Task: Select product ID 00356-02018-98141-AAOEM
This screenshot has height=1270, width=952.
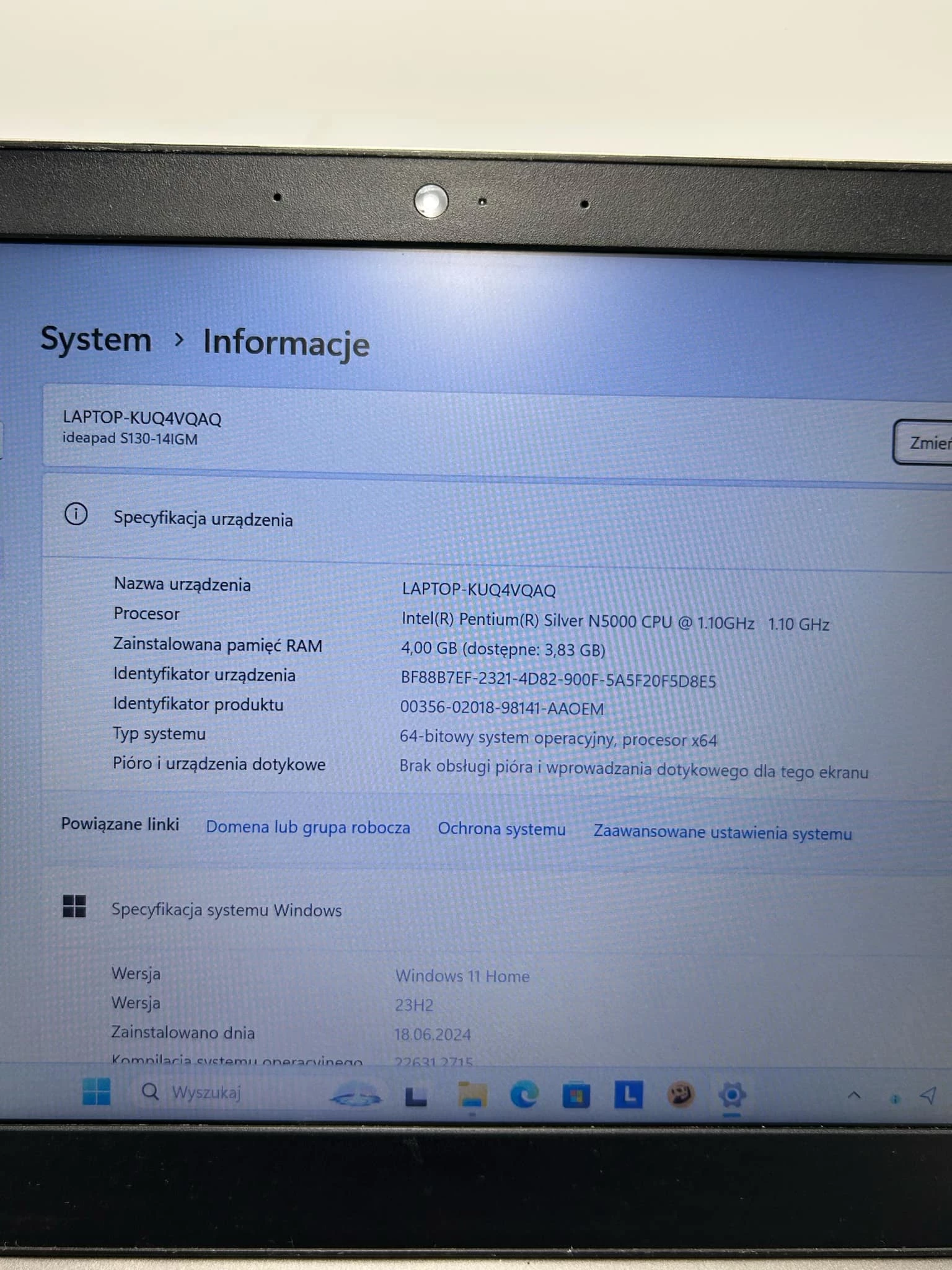Action: tap(501, 708)
